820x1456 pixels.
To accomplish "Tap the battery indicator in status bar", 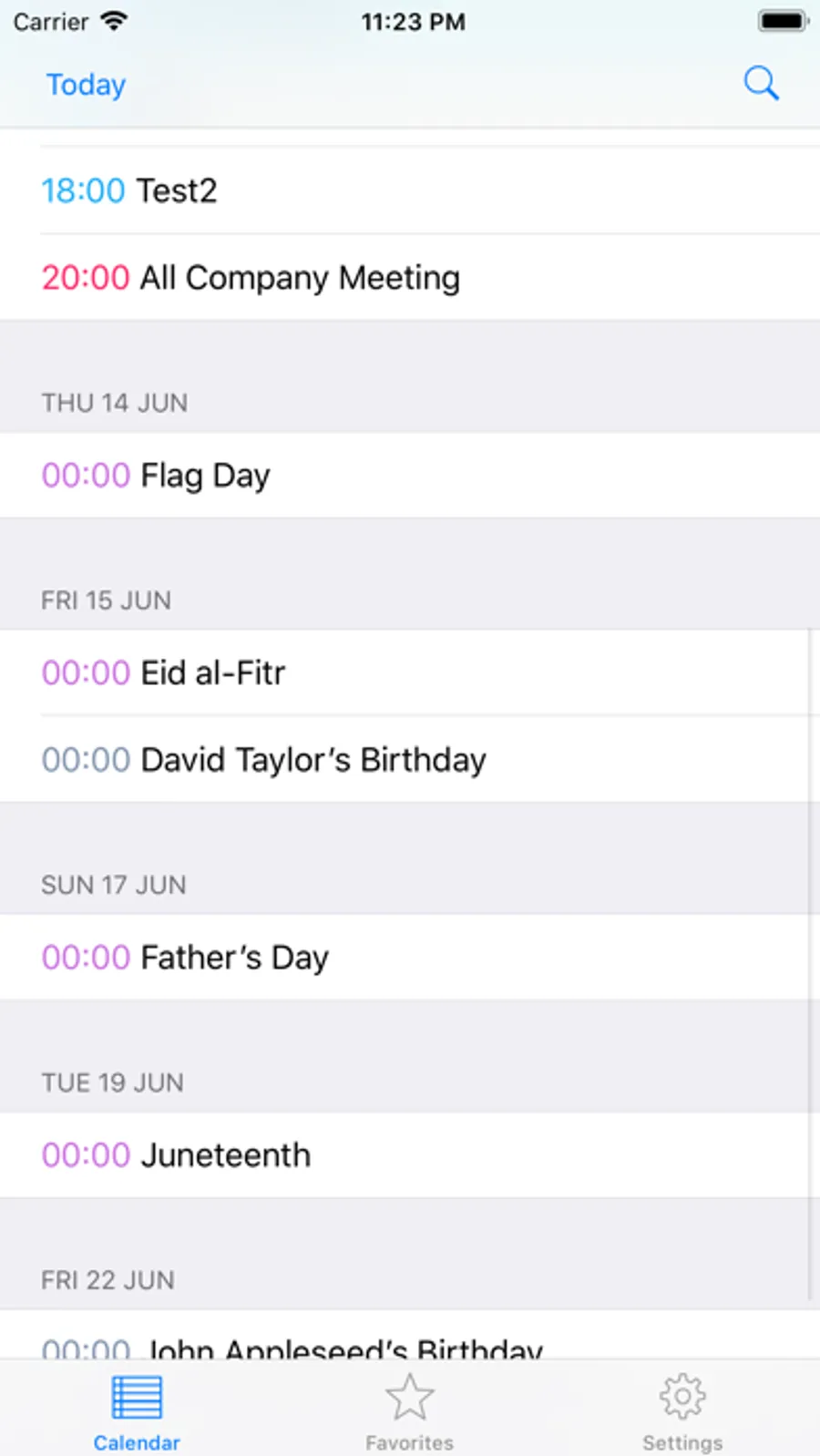I will pos(783,21).
